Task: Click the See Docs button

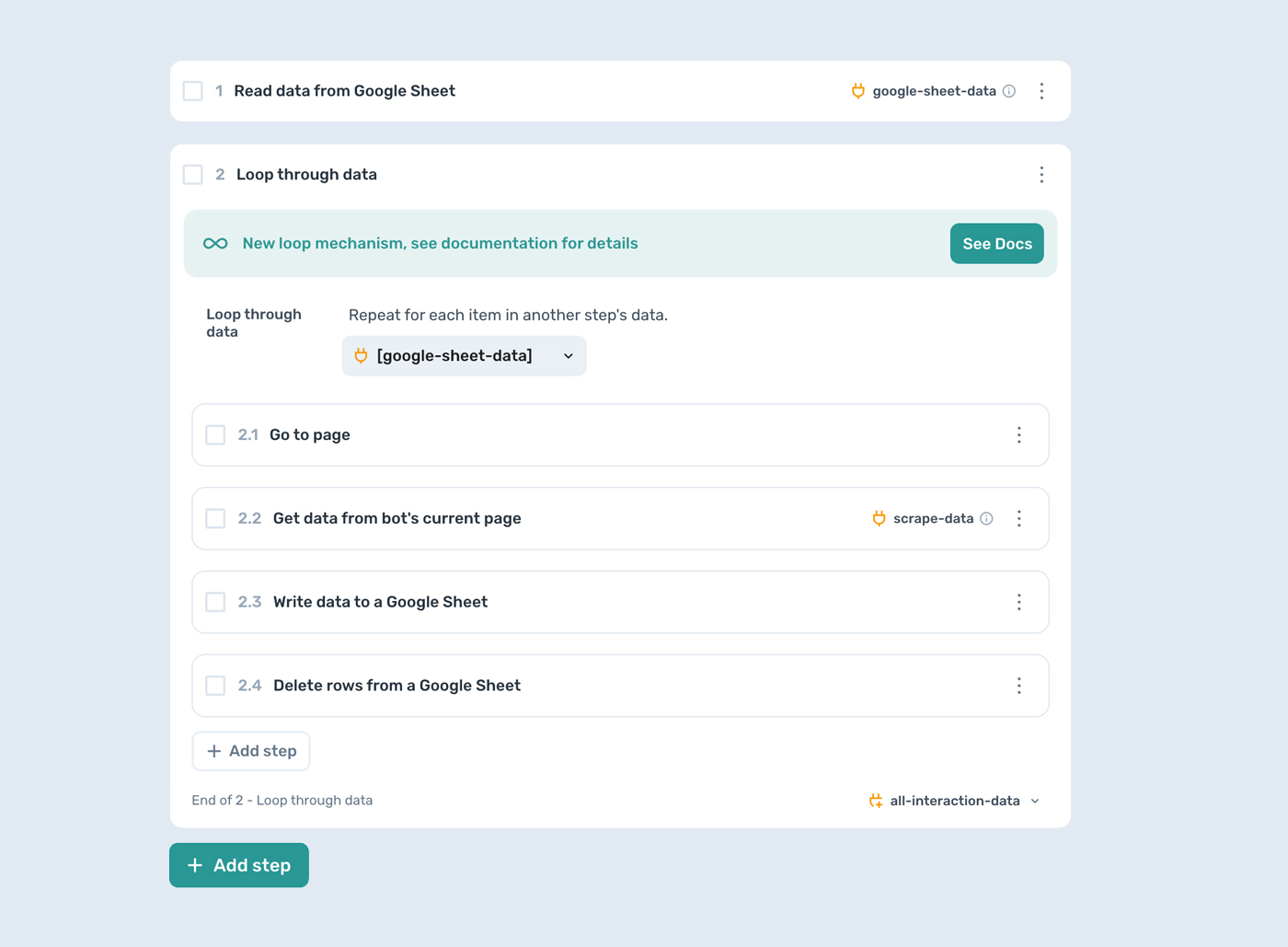Action: 996,243
